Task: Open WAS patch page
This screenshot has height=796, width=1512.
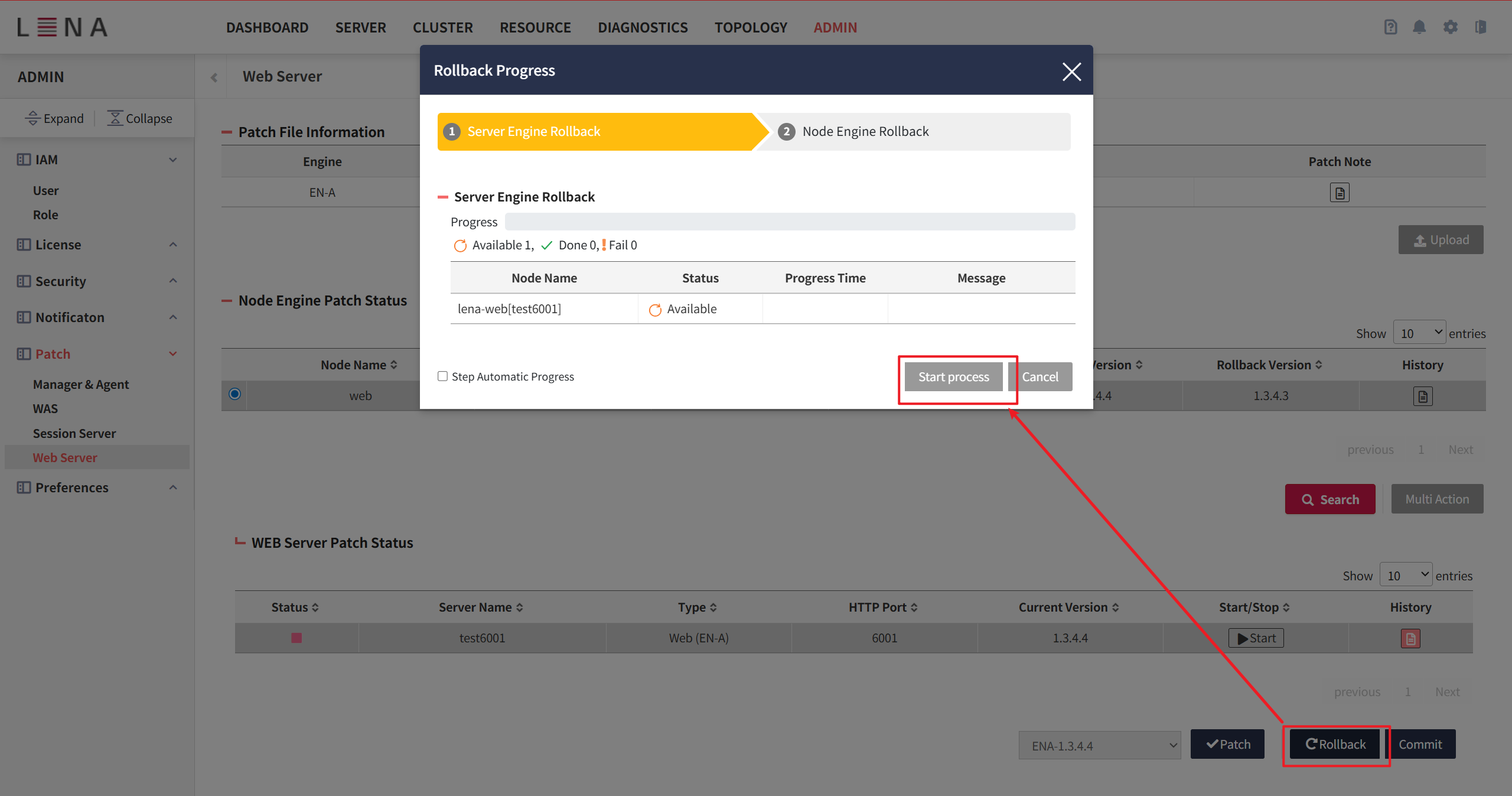Action: pos(45,408)
